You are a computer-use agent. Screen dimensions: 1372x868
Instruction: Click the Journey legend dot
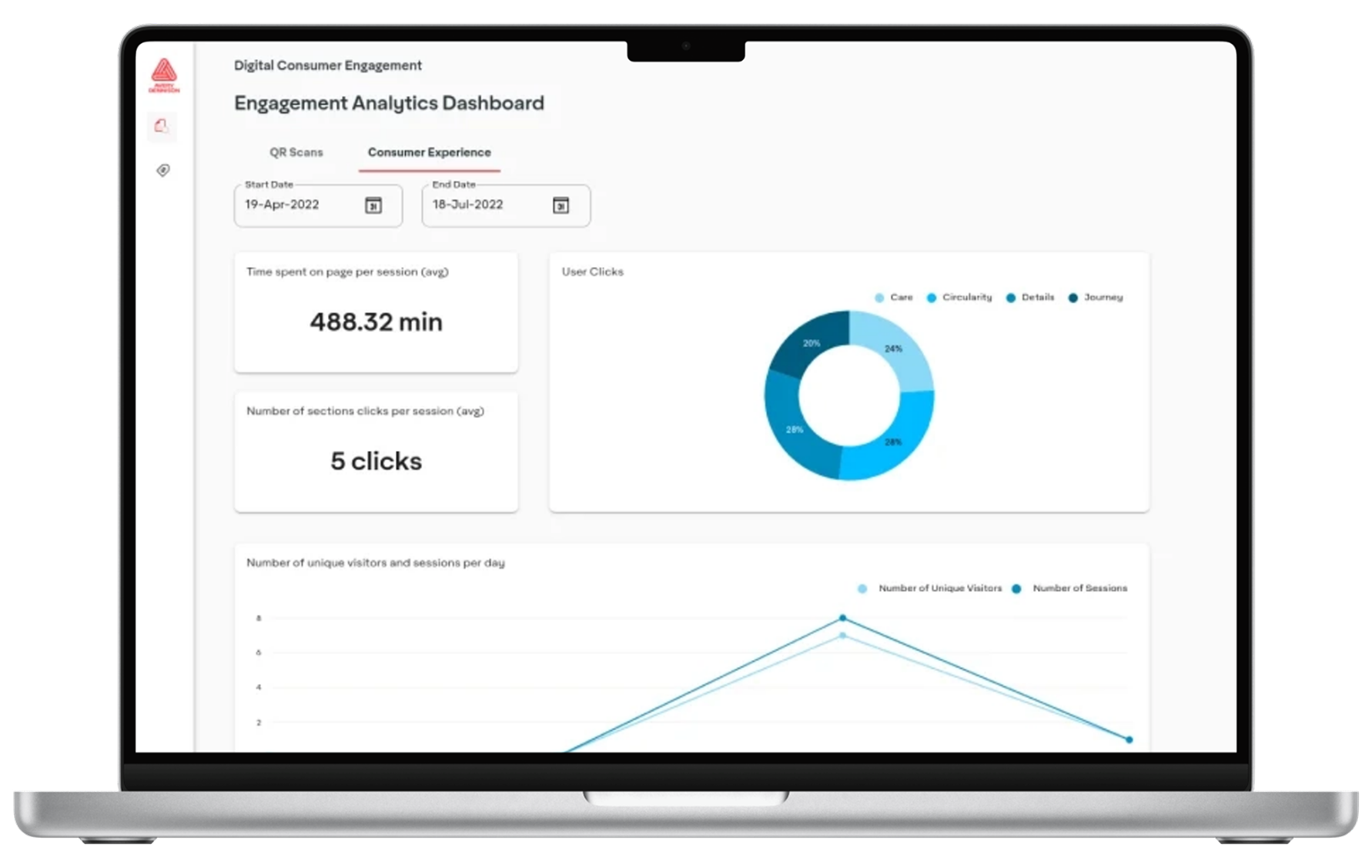tap(1073, 298)
